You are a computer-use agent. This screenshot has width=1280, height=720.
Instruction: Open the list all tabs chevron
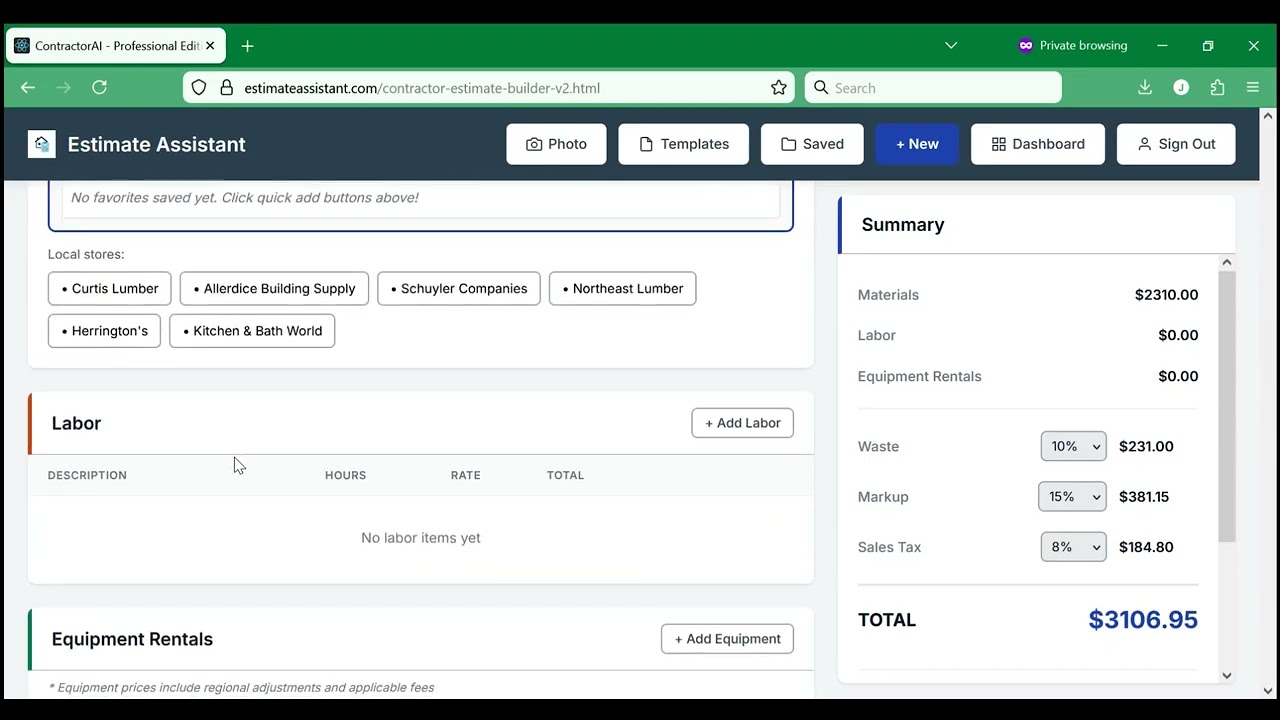pos(951,45)
